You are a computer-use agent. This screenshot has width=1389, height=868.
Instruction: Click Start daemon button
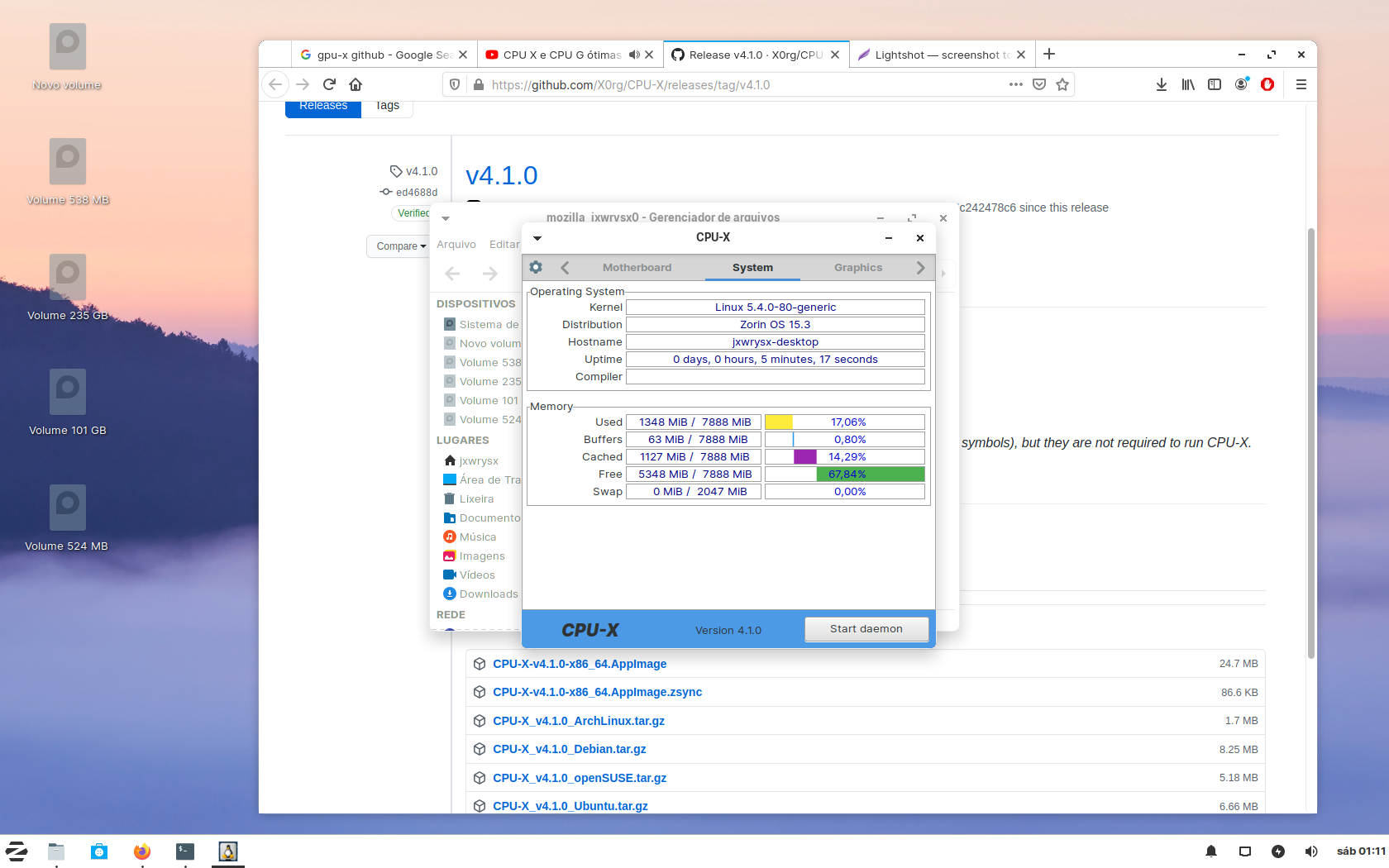[x=866, y=629]
